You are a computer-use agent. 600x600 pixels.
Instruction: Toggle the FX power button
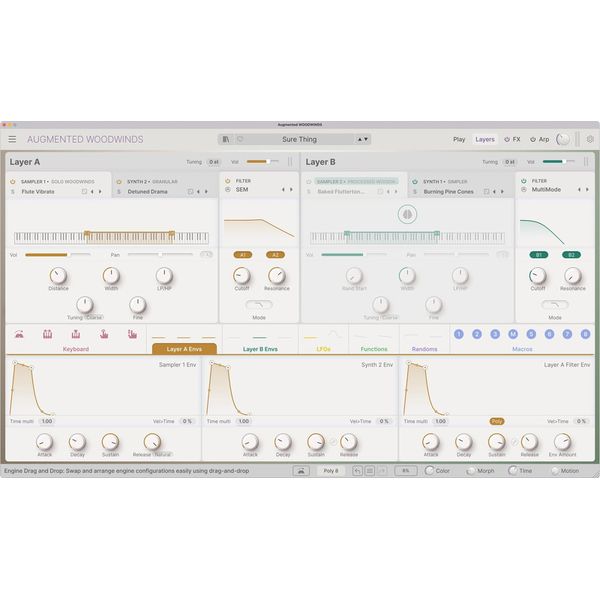point(507,139)
